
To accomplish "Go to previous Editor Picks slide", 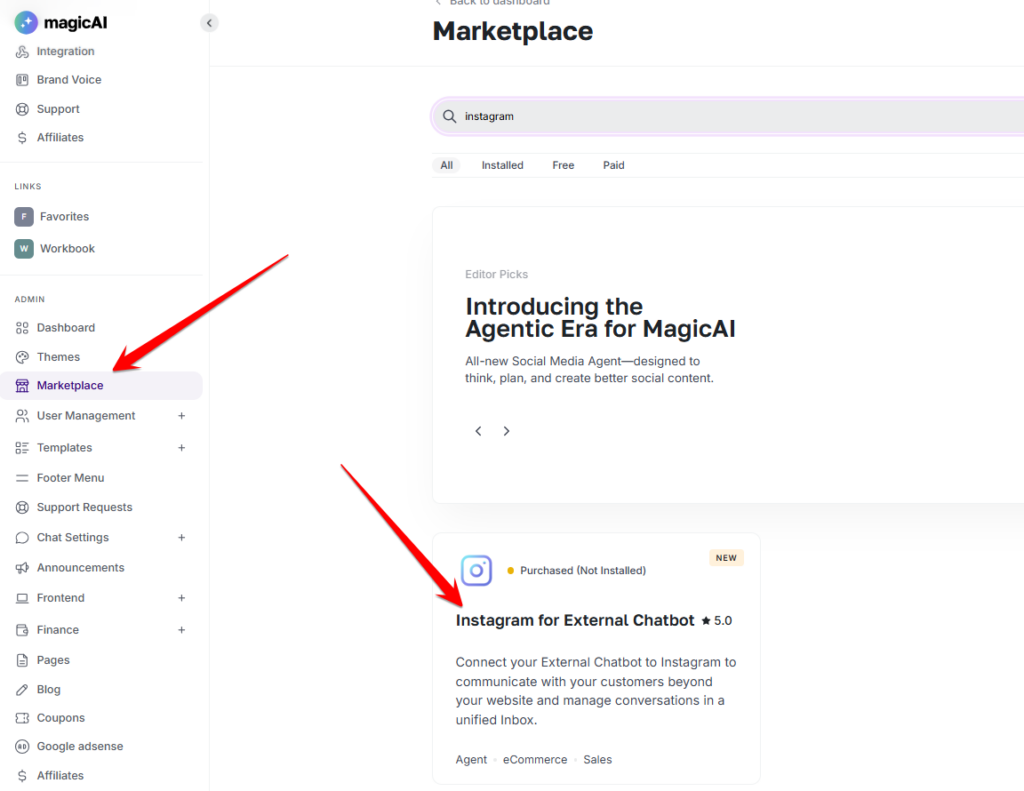I will click(478, 431).
